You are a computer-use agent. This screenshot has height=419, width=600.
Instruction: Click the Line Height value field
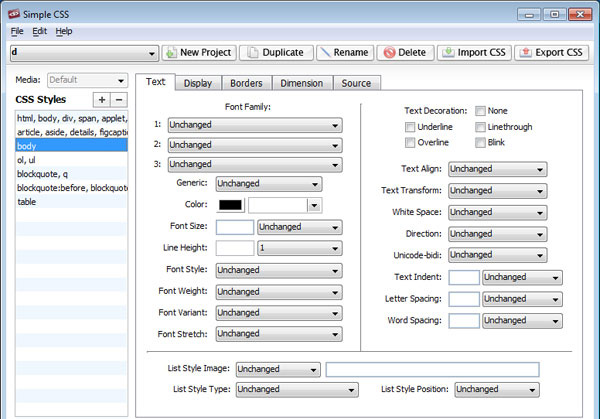click(235, 248)
